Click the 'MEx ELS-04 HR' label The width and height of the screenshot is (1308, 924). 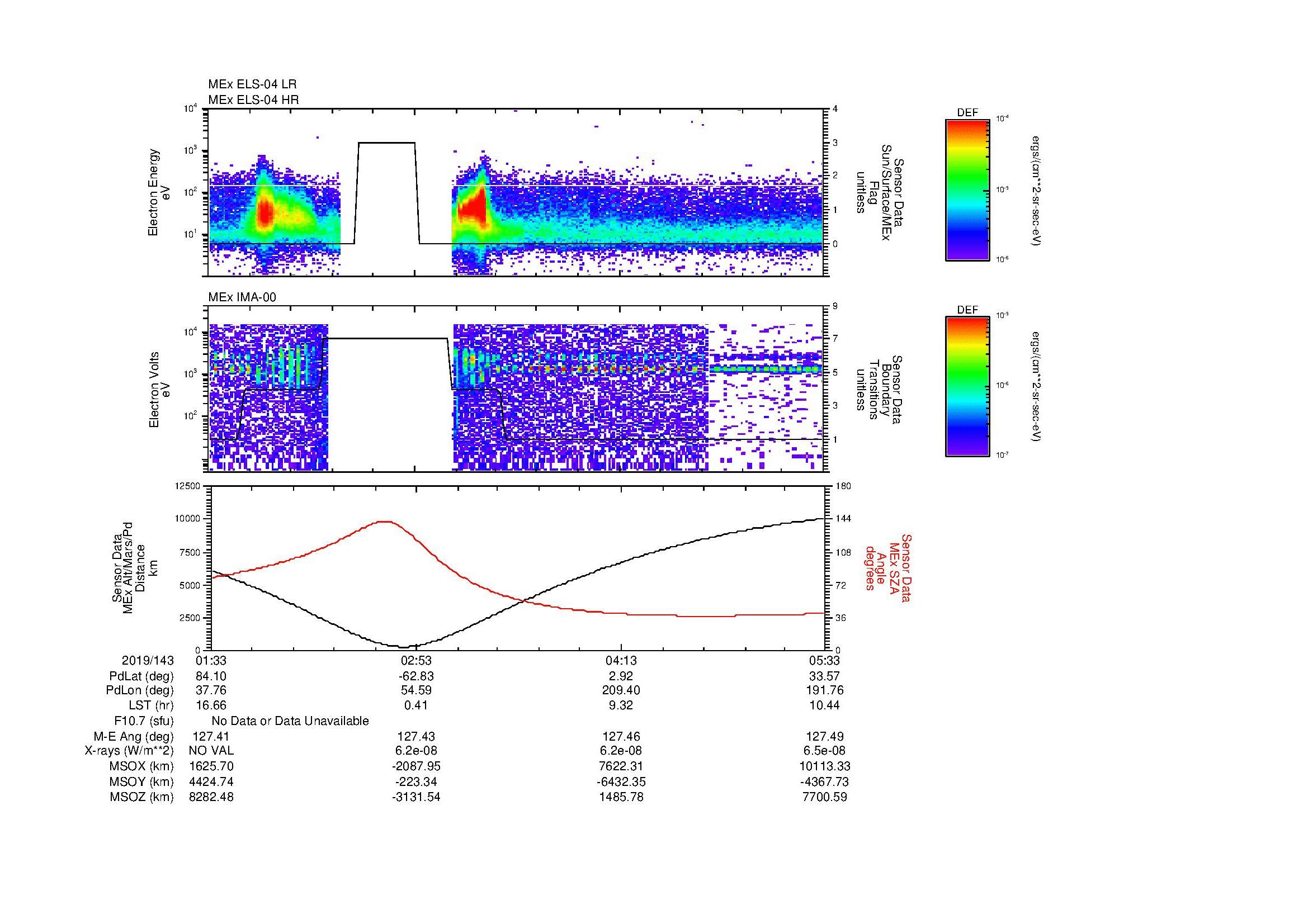coord(253,99)
